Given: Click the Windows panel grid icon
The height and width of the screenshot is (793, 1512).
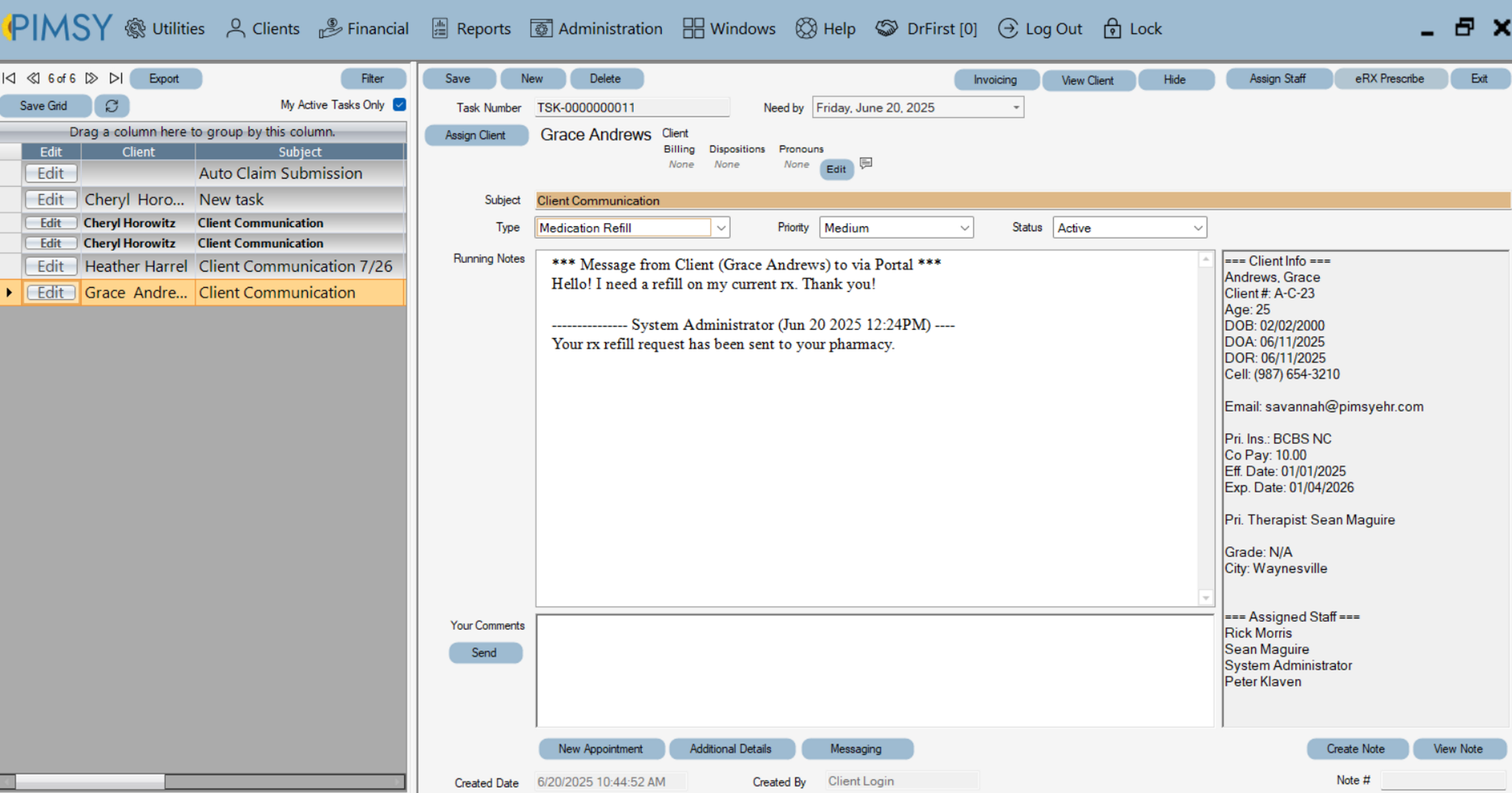Looking at the screenshot, I should coord(692,28).
